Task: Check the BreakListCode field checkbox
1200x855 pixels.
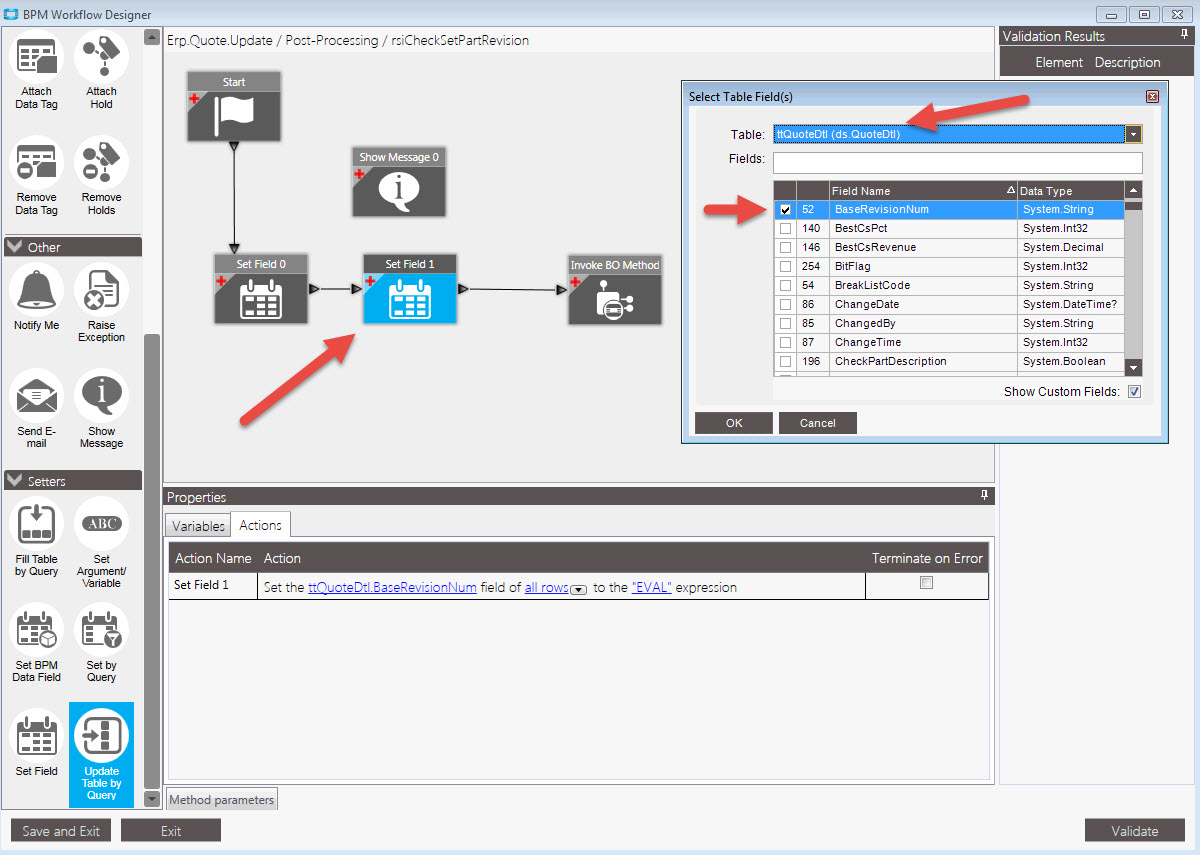Action: pyautogui.click(x=785, y=286)
